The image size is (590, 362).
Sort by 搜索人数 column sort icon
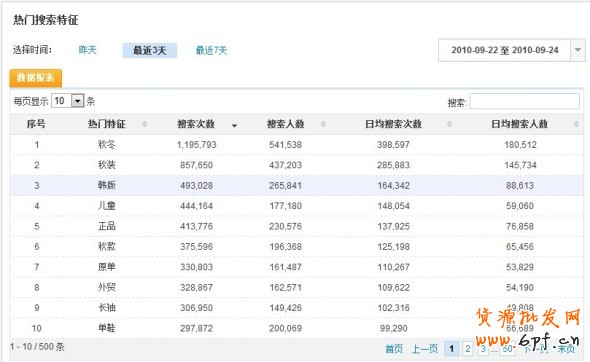tap(323, 124)
